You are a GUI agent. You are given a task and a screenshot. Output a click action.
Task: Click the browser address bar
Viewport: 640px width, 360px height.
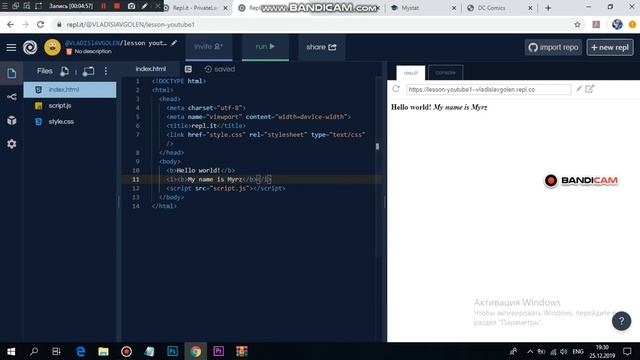pyautogui.click(x=310, y=24)
